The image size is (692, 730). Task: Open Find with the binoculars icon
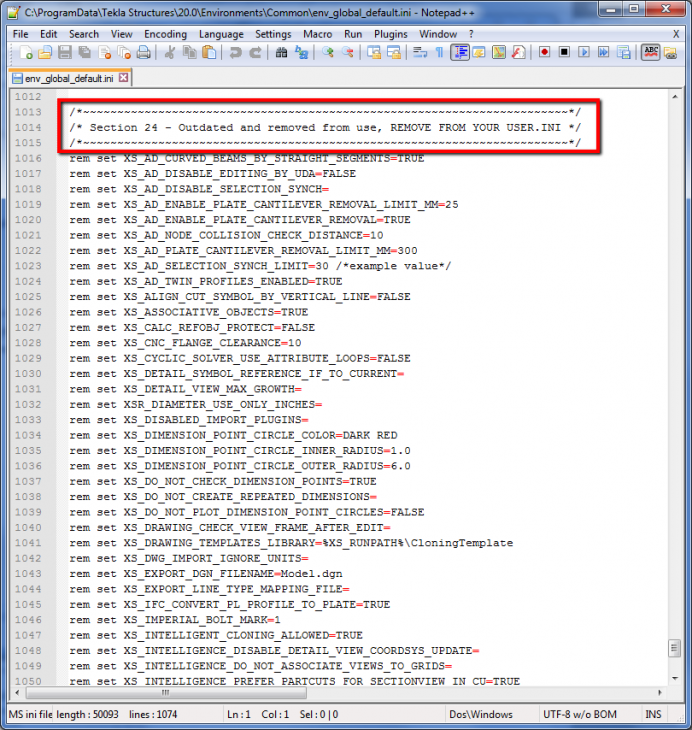pos(281,53)
